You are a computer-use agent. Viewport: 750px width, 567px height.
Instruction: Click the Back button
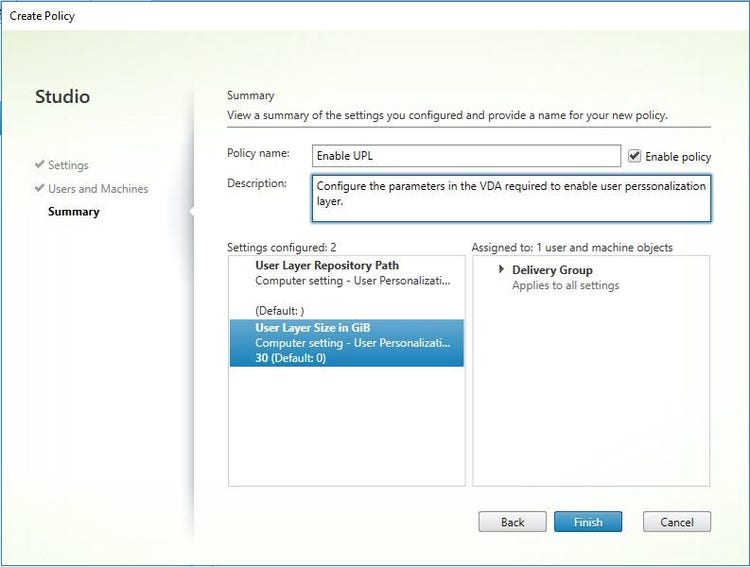tap(512, 522)
